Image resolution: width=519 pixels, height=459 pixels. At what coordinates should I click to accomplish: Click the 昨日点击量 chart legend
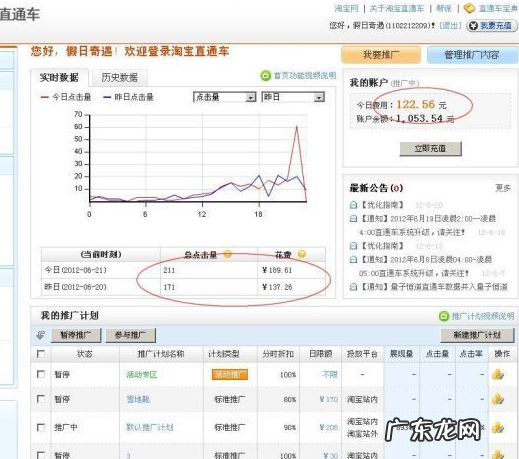128,97
